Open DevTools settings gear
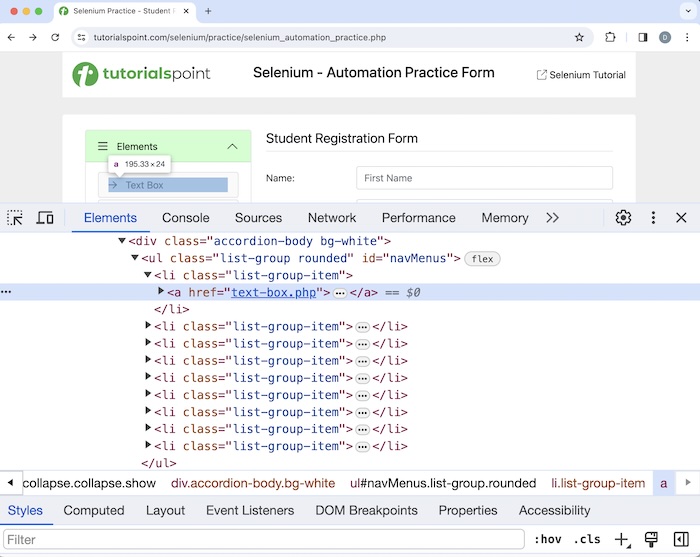Screen dimensions: 700x557 (623, 218)
